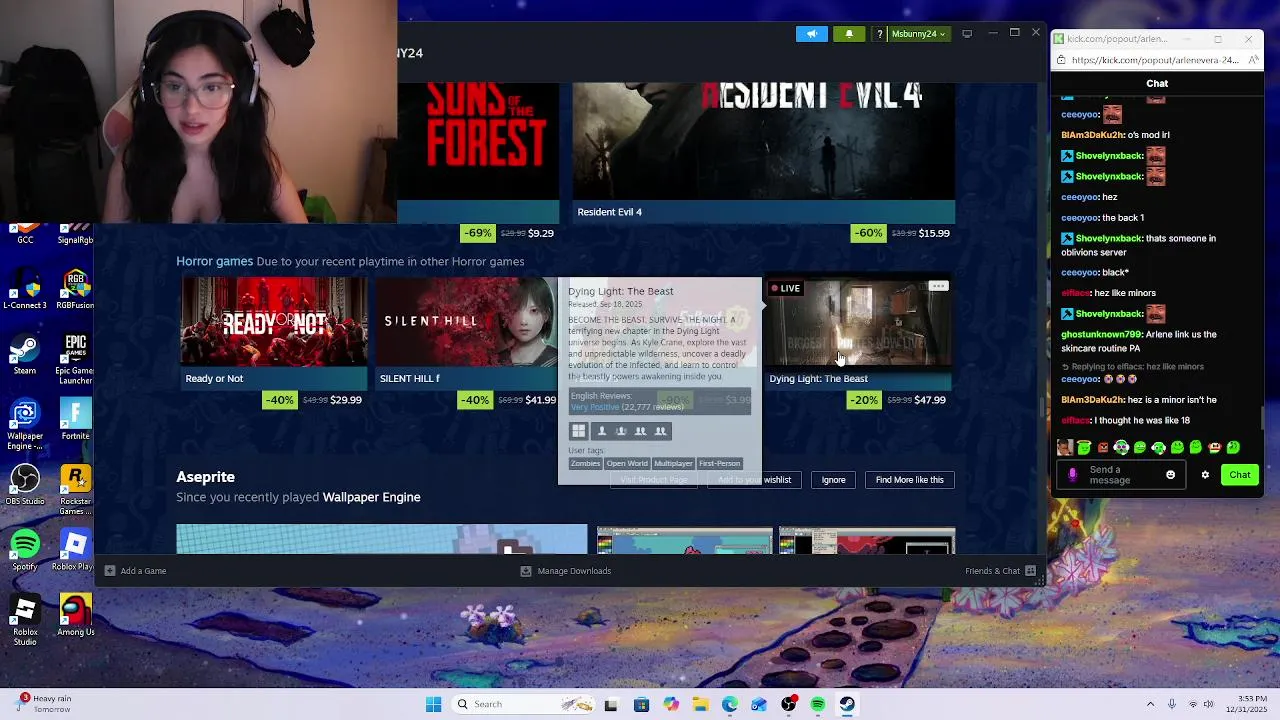The width and height of the screenshot is (1280, 720).
Task: Open Roblox Player desktop shortcut
Action: (x=76, y=551)
